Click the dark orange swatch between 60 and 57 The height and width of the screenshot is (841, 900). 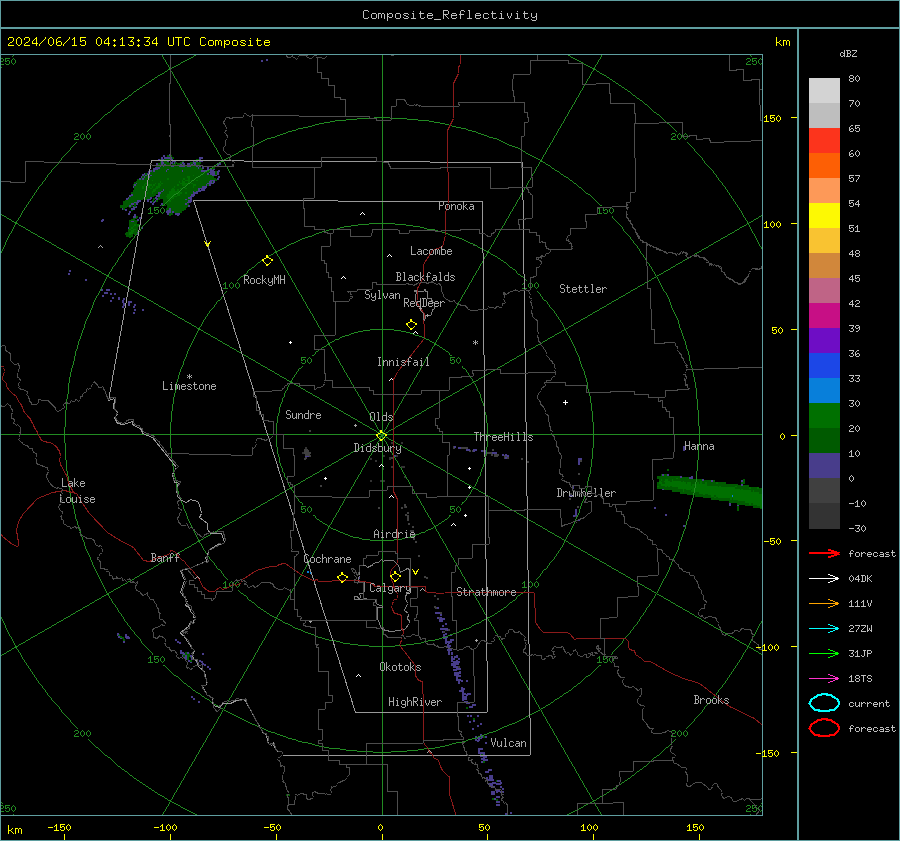pyautogui.click(x=824, y=166)
